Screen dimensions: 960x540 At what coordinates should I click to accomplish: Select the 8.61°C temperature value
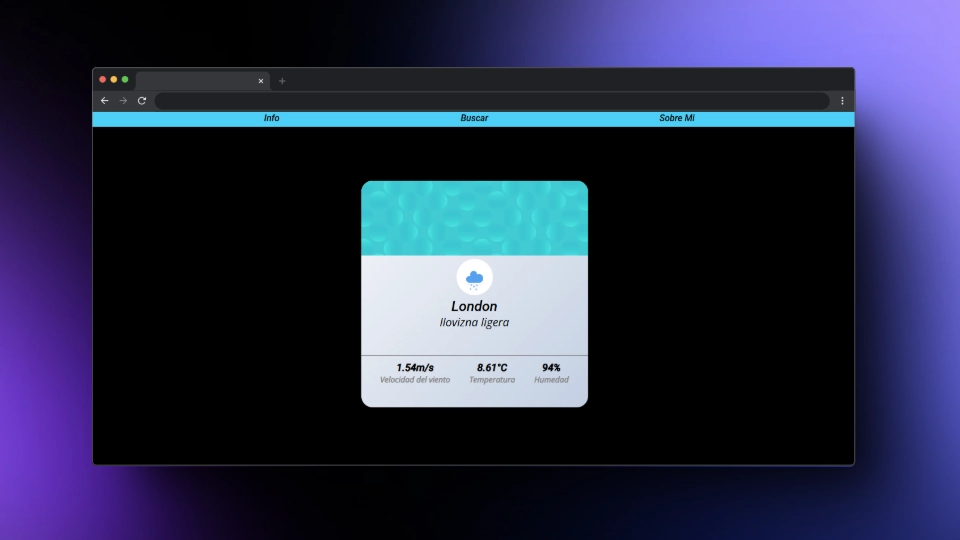click(492, 367)
